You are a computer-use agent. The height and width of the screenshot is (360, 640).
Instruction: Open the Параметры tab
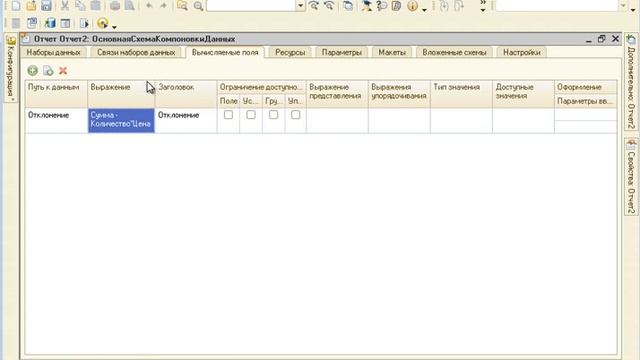coord(342,52)
